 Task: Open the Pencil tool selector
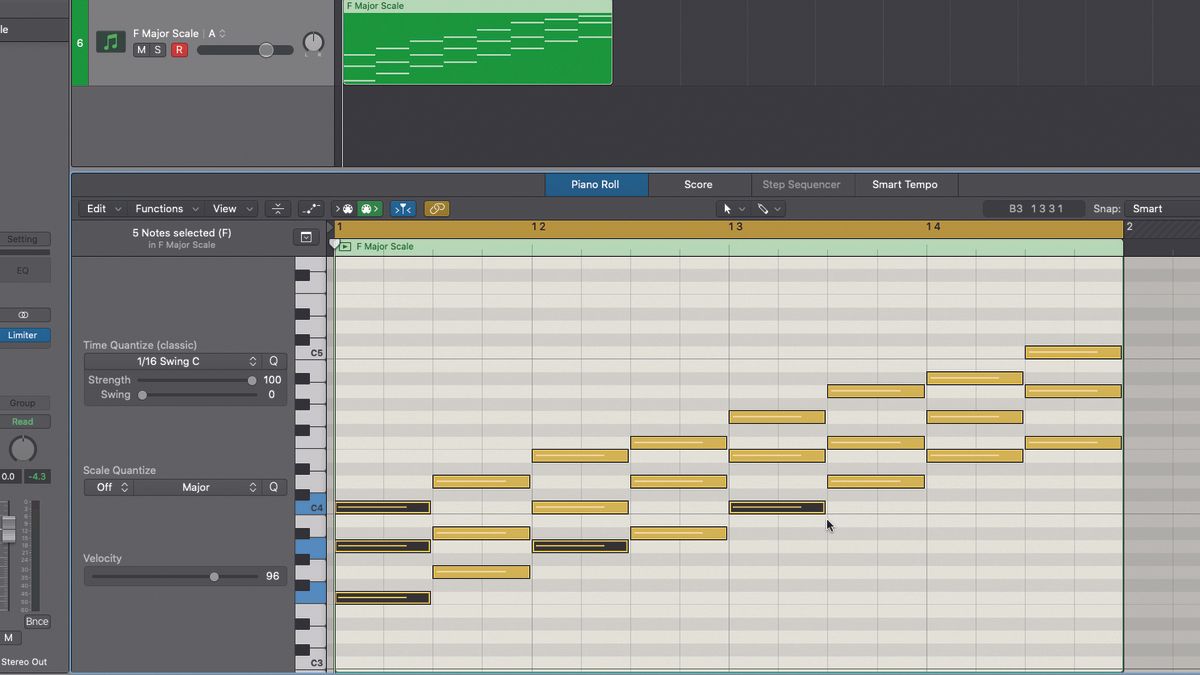(769, 208)
